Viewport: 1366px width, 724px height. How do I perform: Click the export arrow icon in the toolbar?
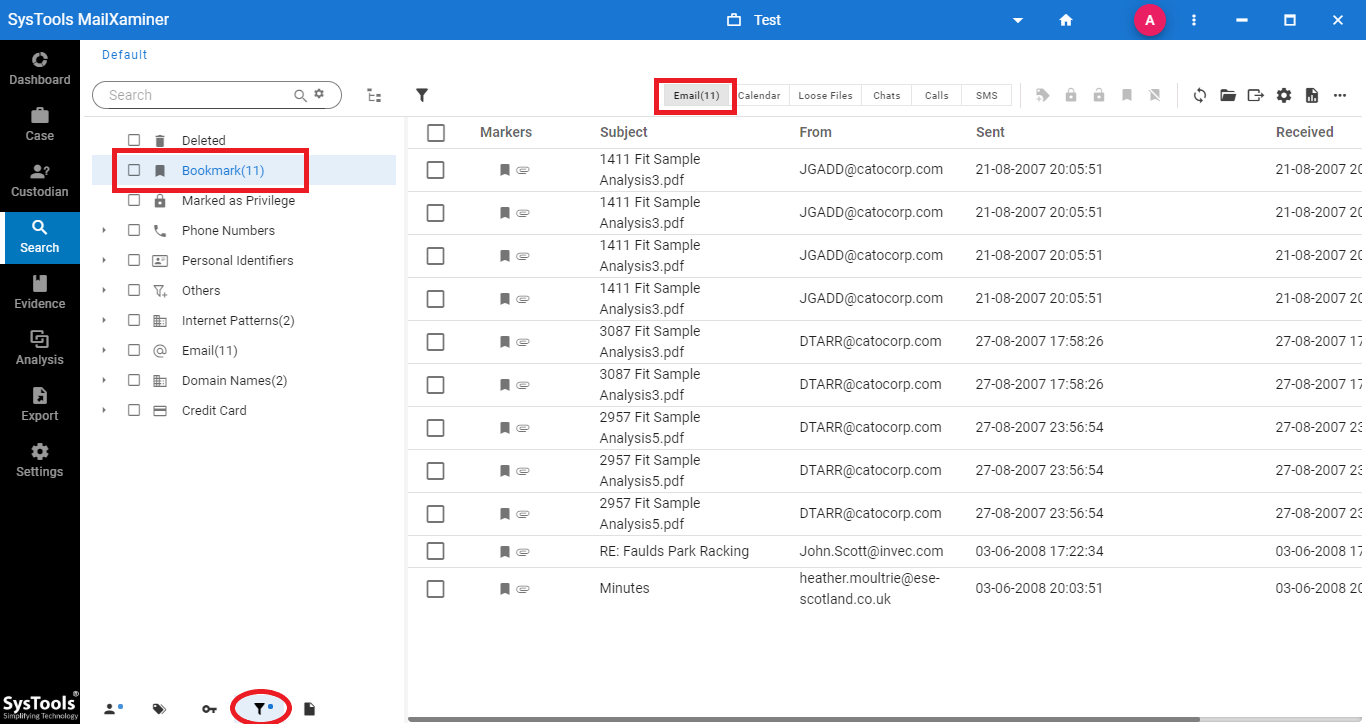coord(1256,95)
